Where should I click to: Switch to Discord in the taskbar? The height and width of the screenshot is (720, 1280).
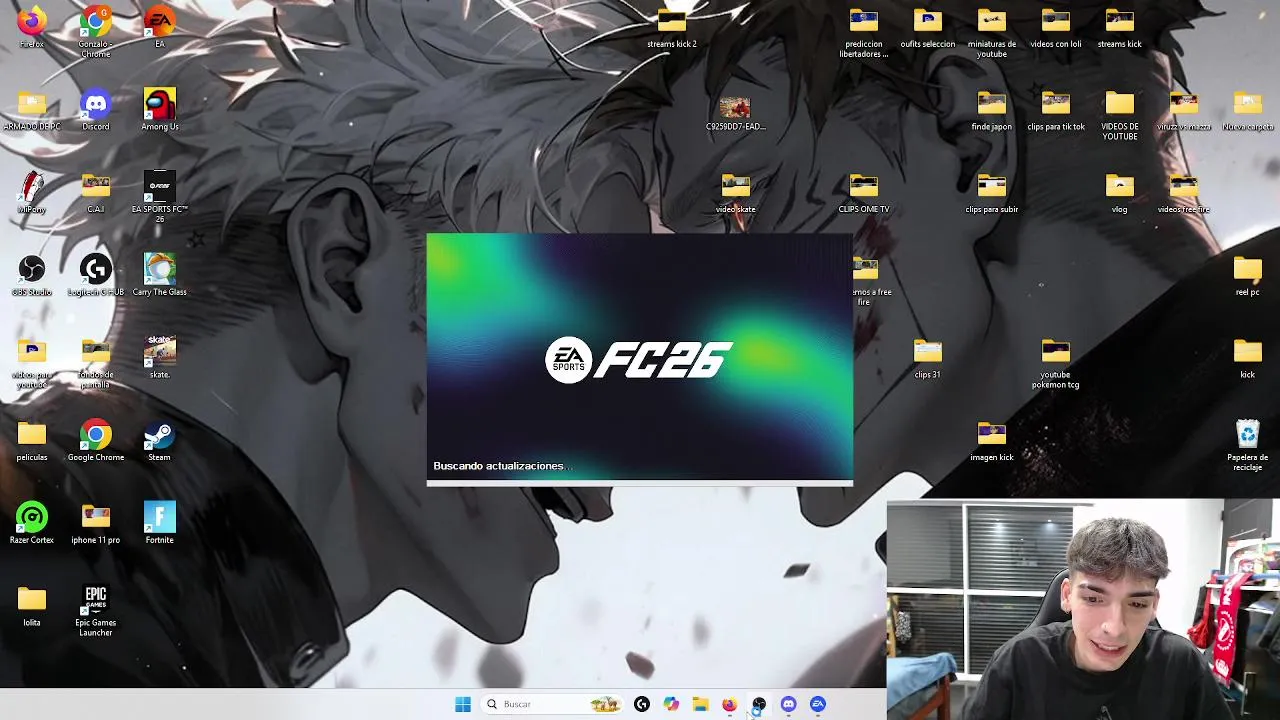789,704
